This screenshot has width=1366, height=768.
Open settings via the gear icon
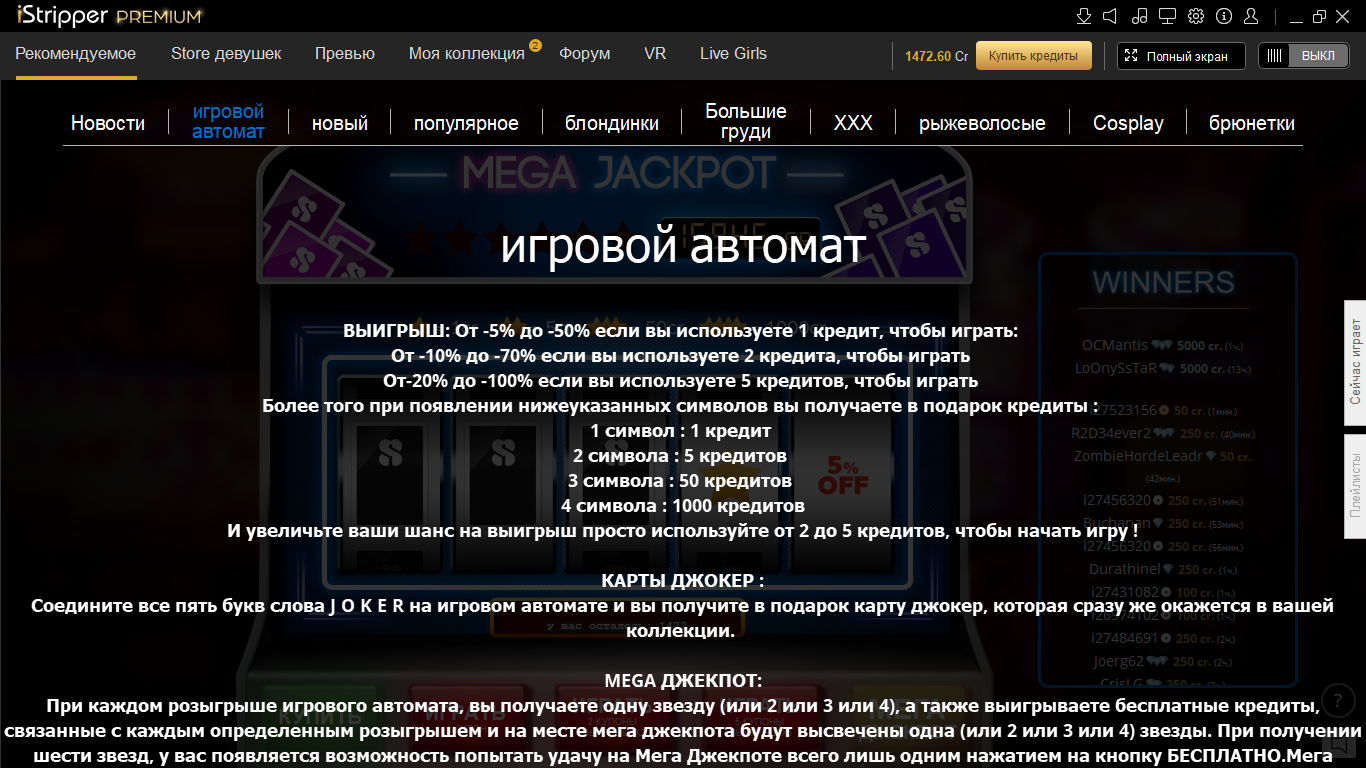coord(1195,16)
